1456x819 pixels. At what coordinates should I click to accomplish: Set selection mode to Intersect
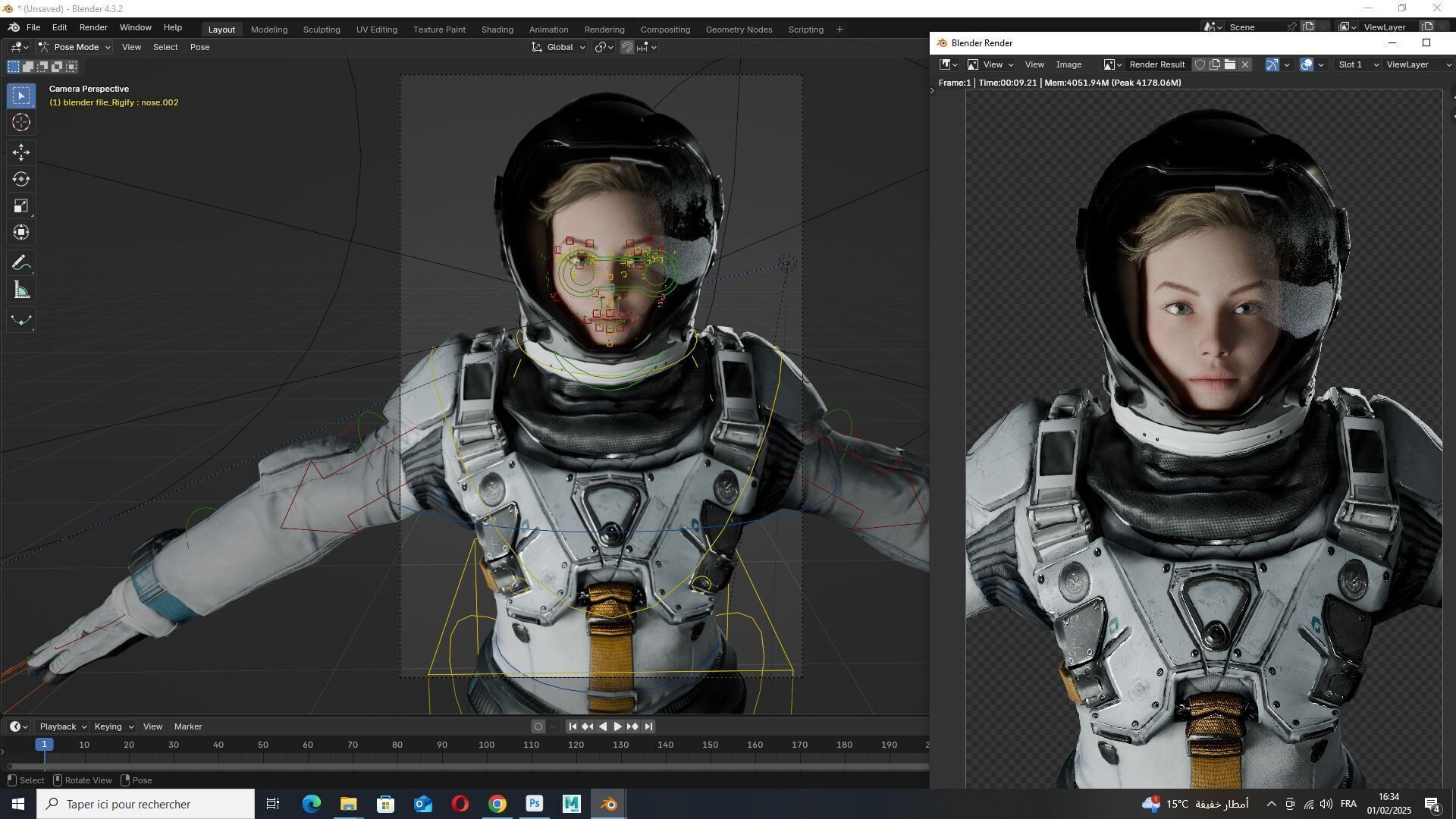coord(71,67)
